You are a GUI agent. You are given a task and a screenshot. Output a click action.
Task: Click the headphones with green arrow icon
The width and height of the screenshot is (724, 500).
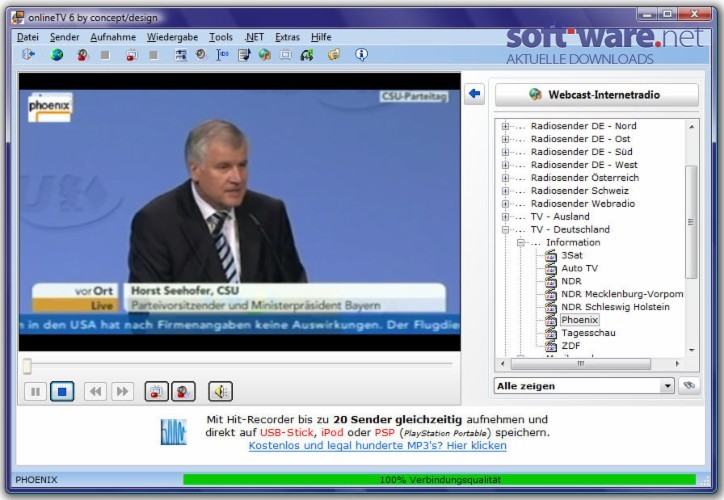tap(307, 55)
